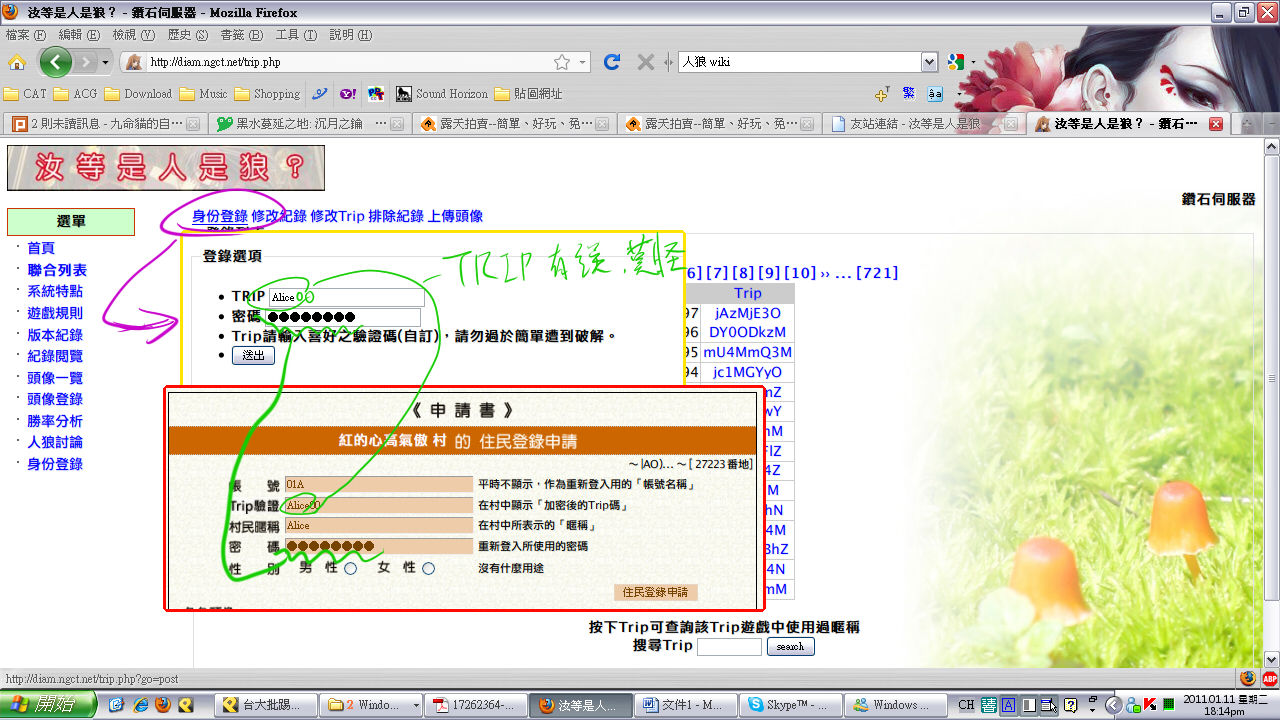Expand the Google search engine selector
Image resolution: width=1280 pixels, height=720 pixels.
[x=961, y=62]
